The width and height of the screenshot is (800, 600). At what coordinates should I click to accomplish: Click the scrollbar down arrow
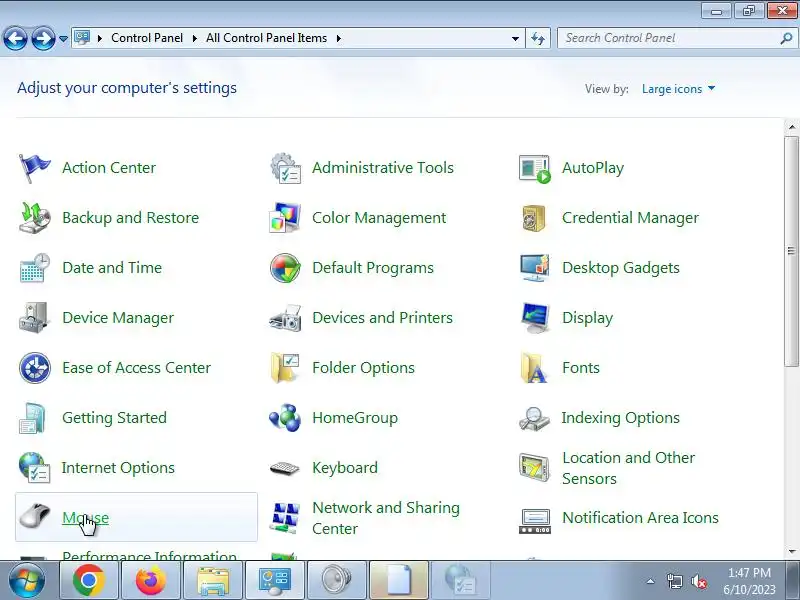tap(791, 552)
